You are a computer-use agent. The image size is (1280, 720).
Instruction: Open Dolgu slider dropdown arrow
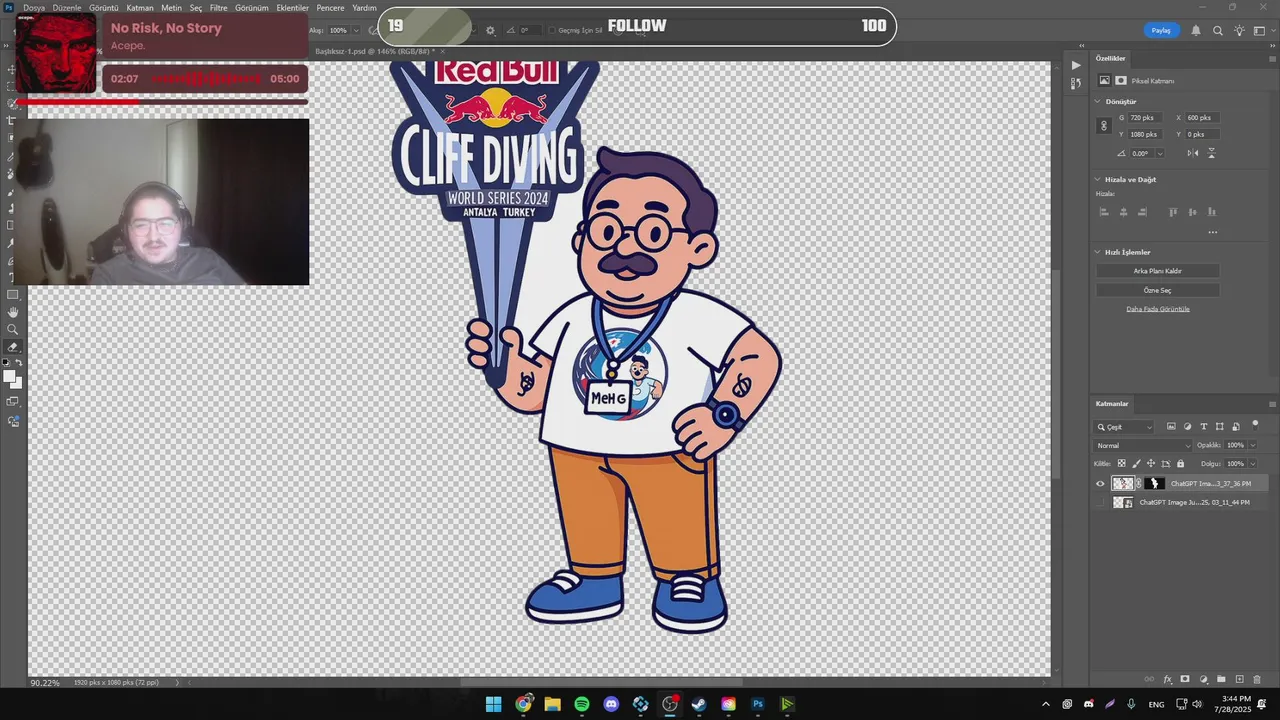(x=1253, y=463)
